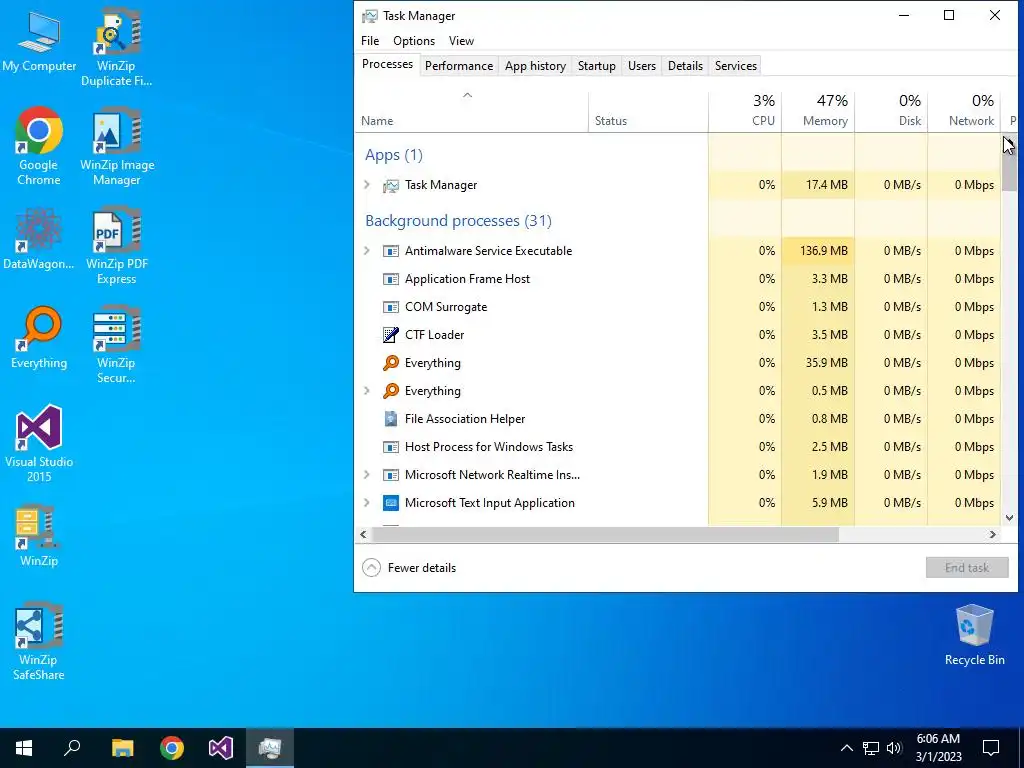Viewport: 1024px width, 768px height.
Task: Click the Background processes (31) group header
Action: pos(458,221)
